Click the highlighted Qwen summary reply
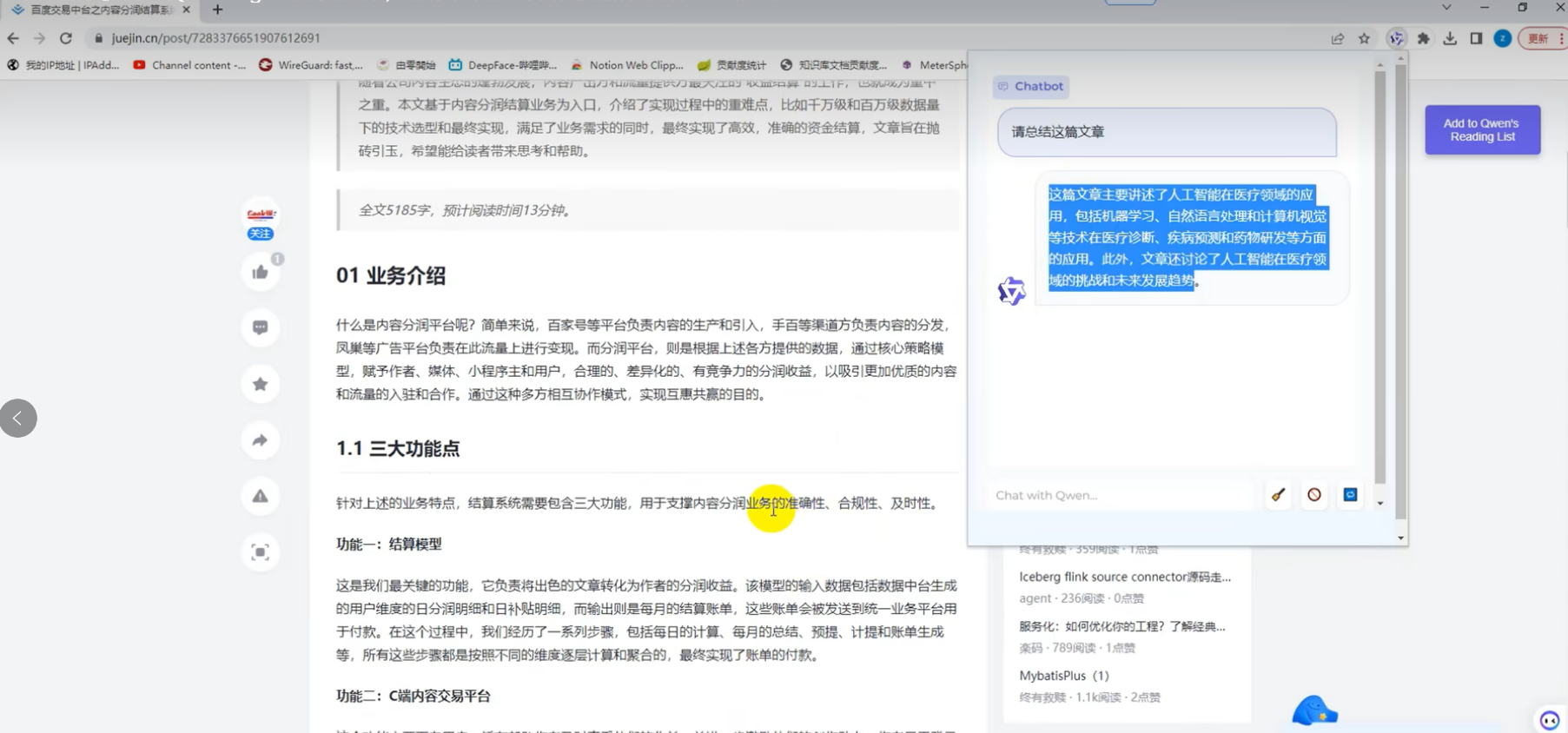 coord(1188,237)
